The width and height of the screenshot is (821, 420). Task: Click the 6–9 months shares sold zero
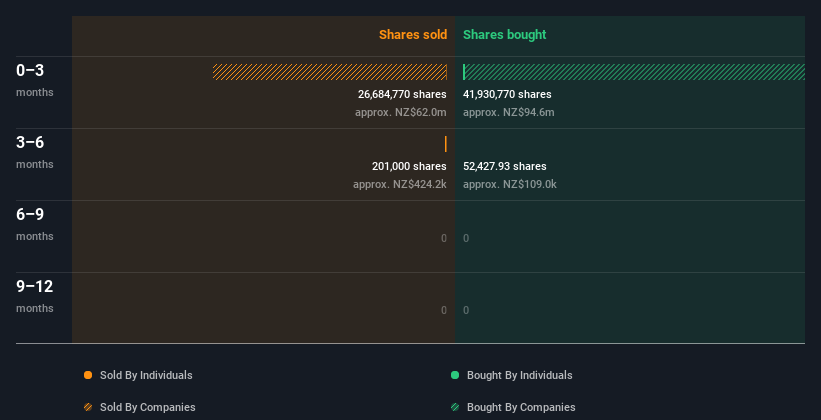click(x=444, y=238)
